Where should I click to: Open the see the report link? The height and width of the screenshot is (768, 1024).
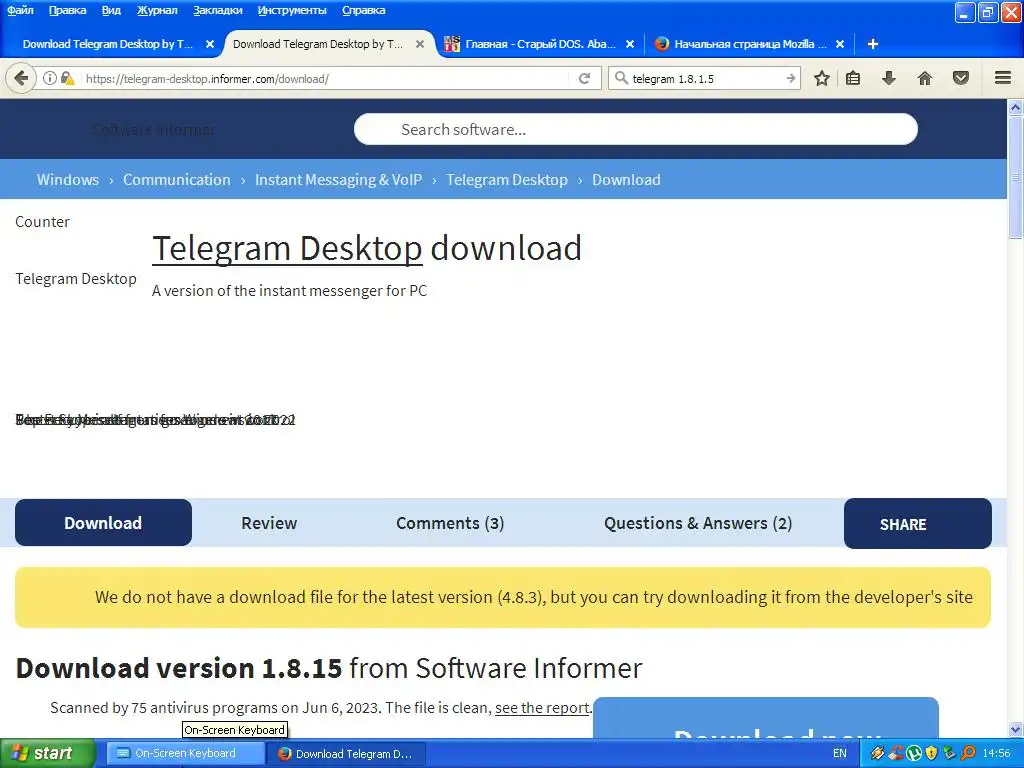pos(542,708)
